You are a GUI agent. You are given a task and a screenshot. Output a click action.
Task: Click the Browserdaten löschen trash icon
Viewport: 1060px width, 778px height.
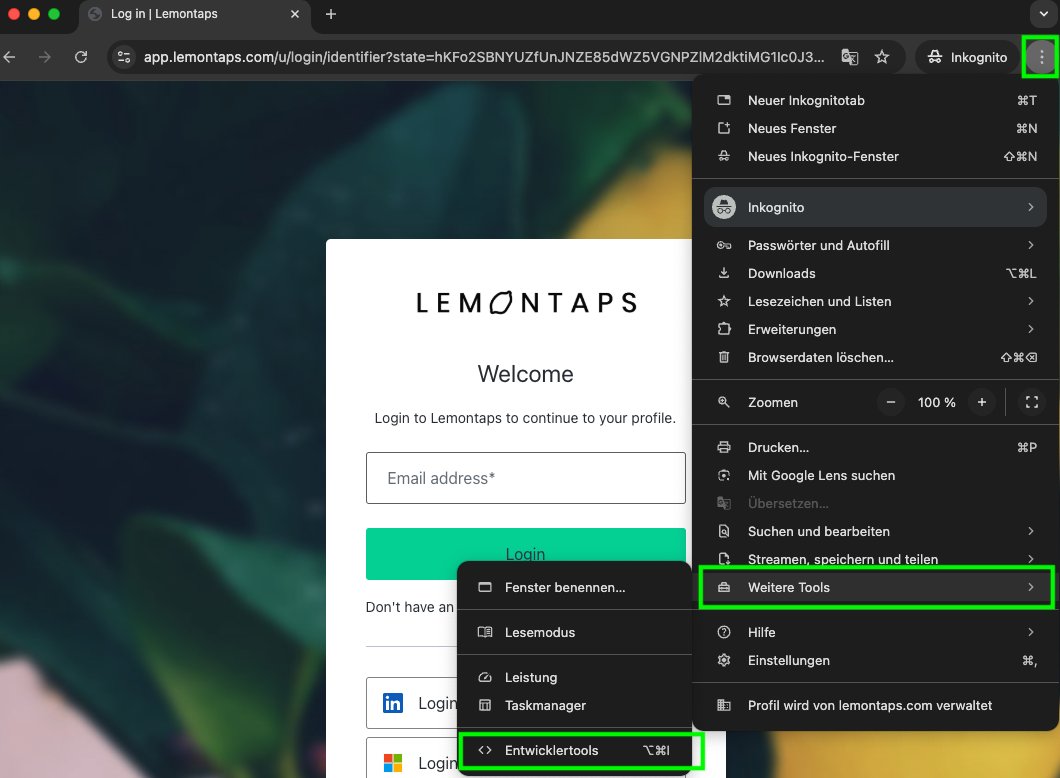[723, 357]
